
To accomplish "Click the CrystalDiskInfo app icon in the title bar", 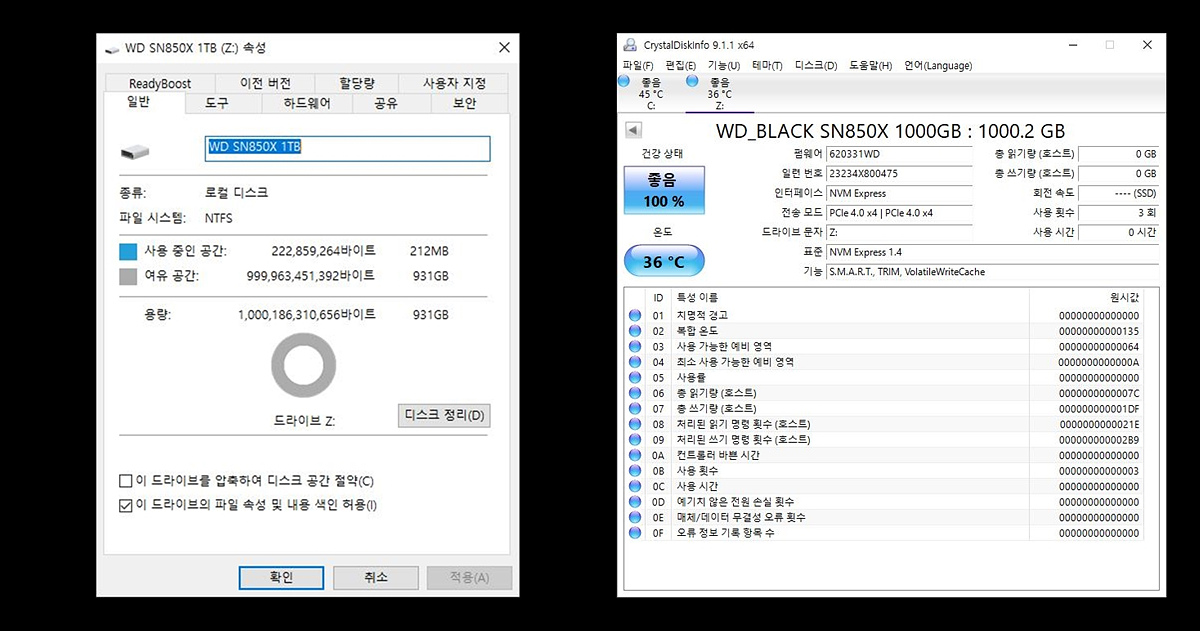I will point(629,45).
